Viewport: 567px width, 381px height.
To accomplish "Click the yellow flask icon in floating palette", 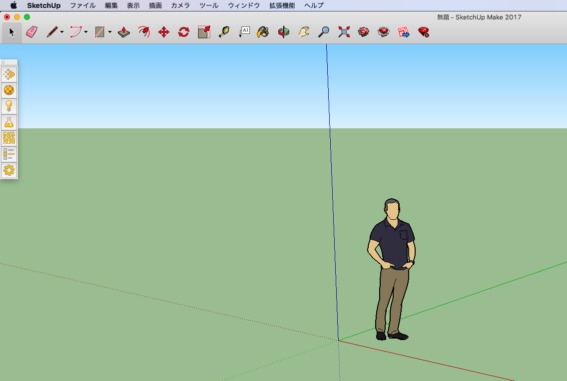I will [9, 122].
